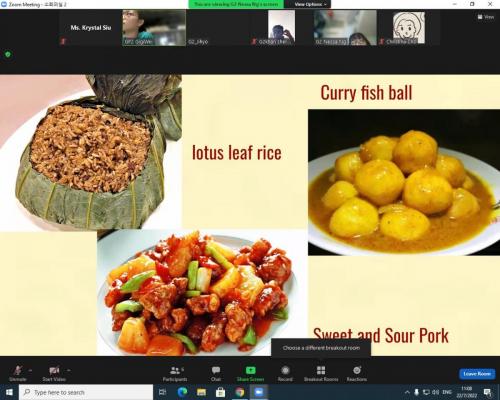Expand audio options arrow next to Unmute
The image size is (500, 400).
tap(30, 370)
